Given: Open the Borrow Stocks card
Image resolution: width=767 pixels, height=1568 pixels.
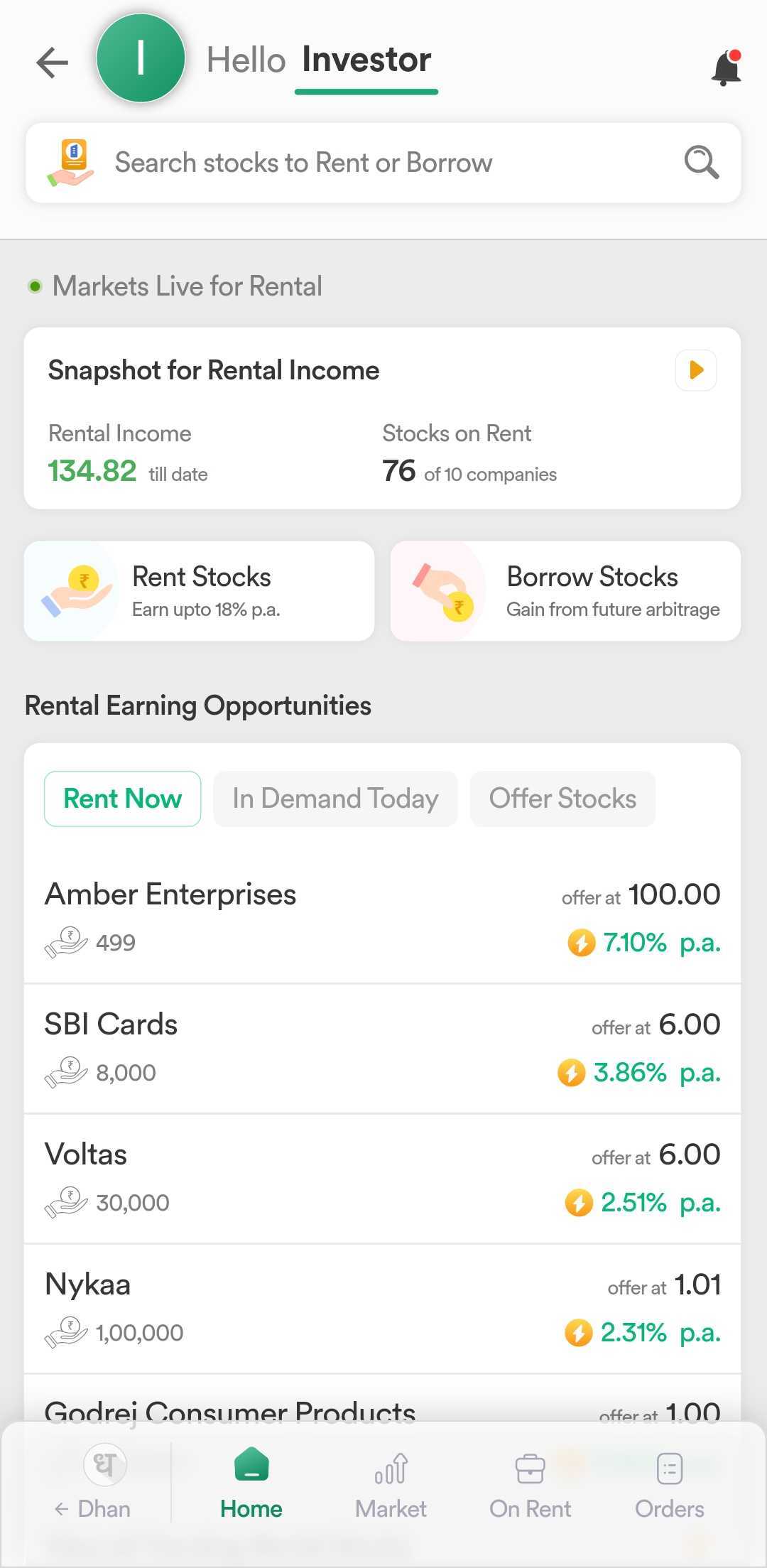Looking at the screenshot, I should tap(565, 591).
